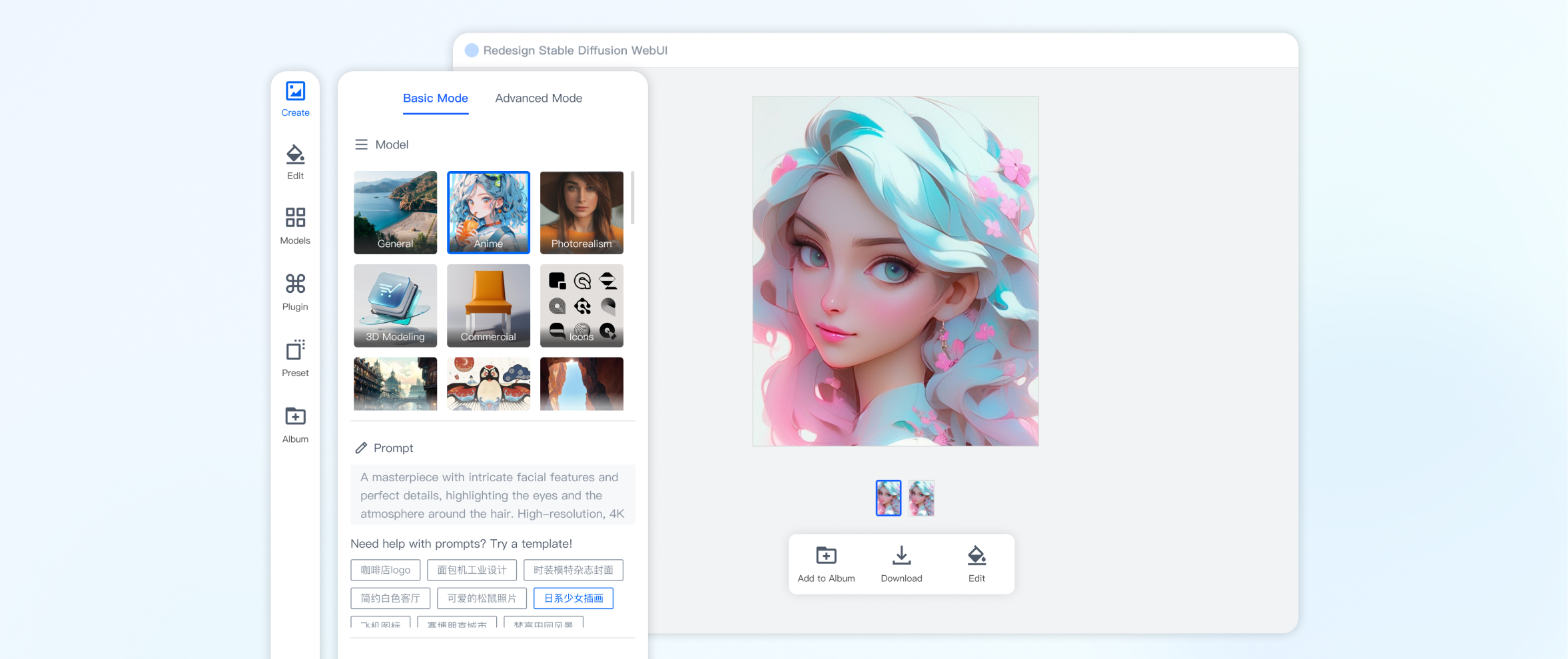Download the generated image
1568x659 pixels.
coord(901,564)
